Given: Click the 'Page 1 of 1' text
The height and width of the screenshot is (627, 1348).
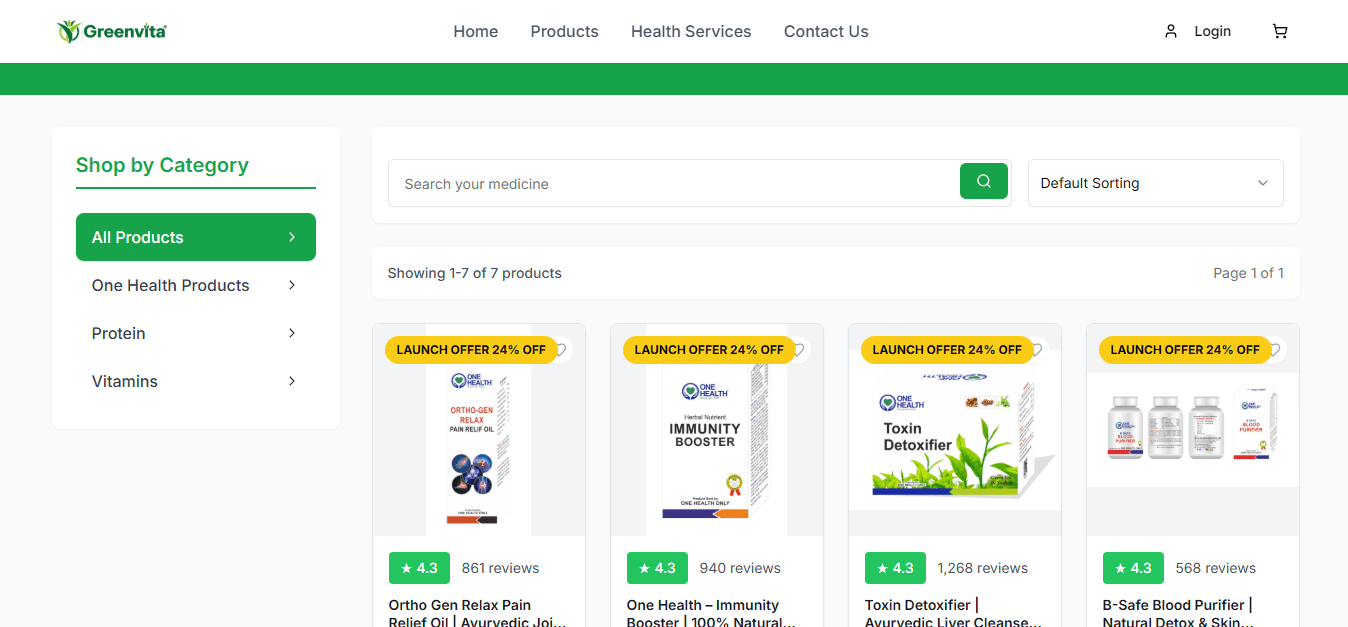Looking at the screenshot, I should [x=1248, y=273].
